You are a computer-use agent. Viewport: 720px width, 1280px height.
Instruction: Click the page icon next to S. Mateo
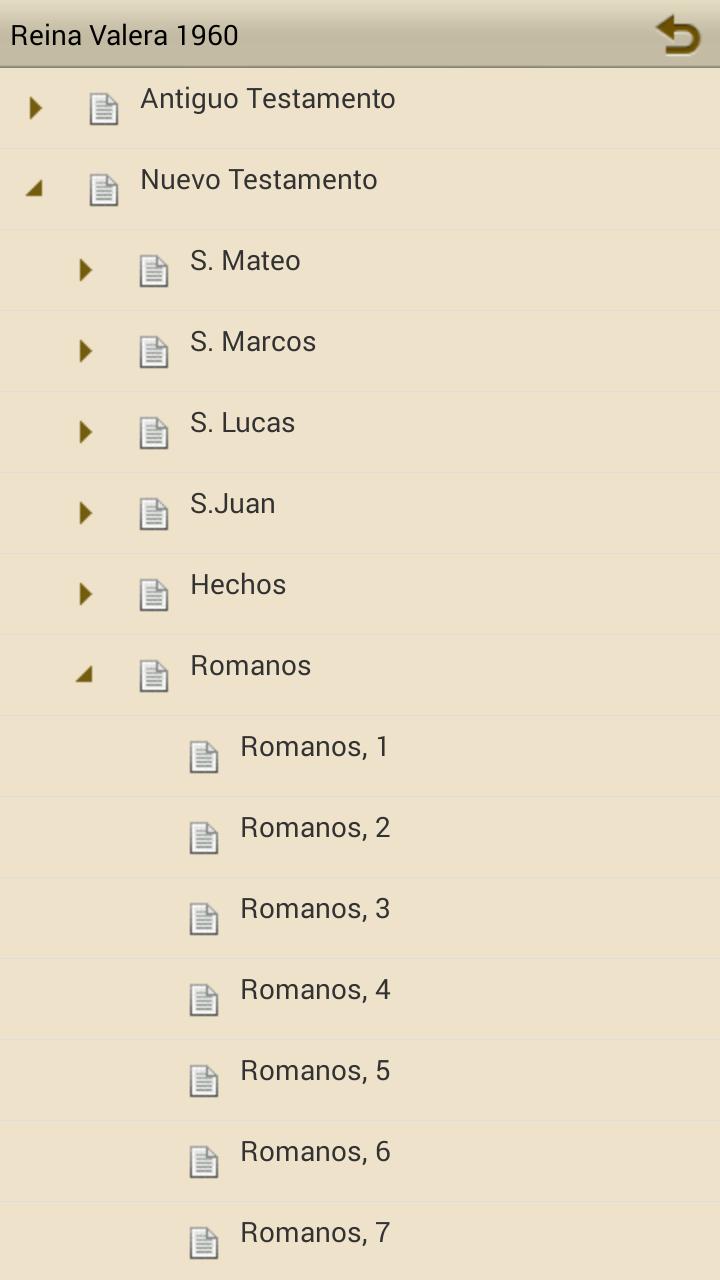point(154,271)
